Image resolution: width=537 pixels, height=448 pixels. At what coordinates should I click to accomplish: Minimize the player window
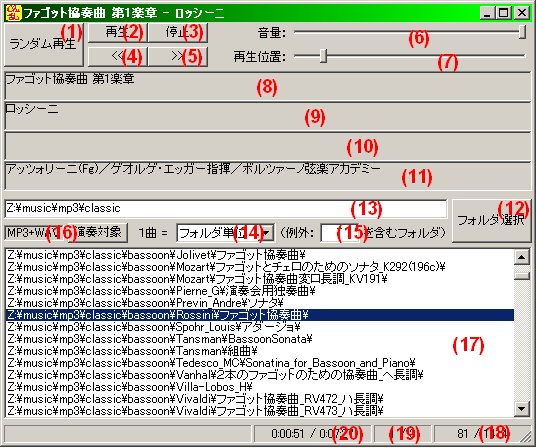(x=487, y=13)
